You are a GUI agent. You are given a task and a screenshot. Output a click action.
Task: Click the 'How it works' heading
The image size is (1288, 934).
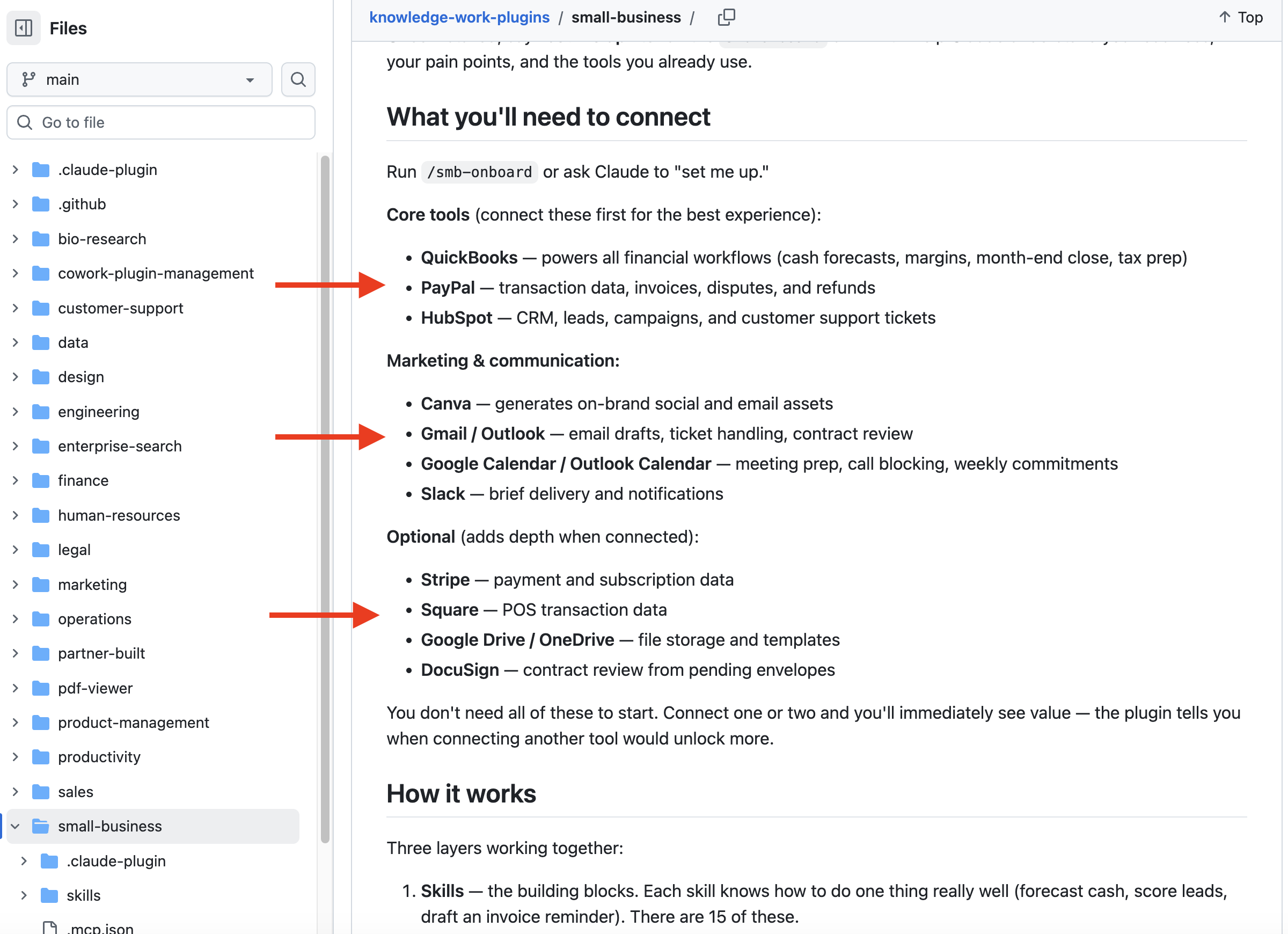point(461,794)
